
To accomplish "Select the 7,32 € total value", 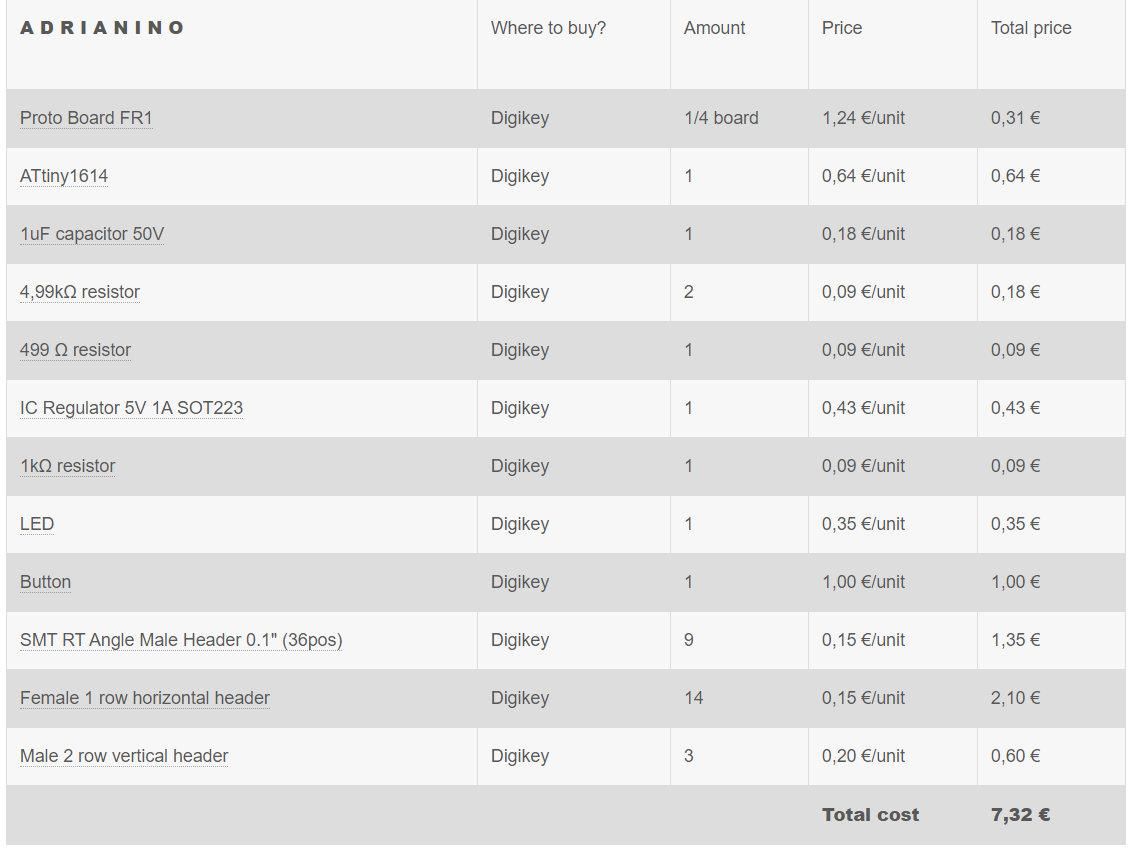I will pyautogui.click(x=1020, y=815).
